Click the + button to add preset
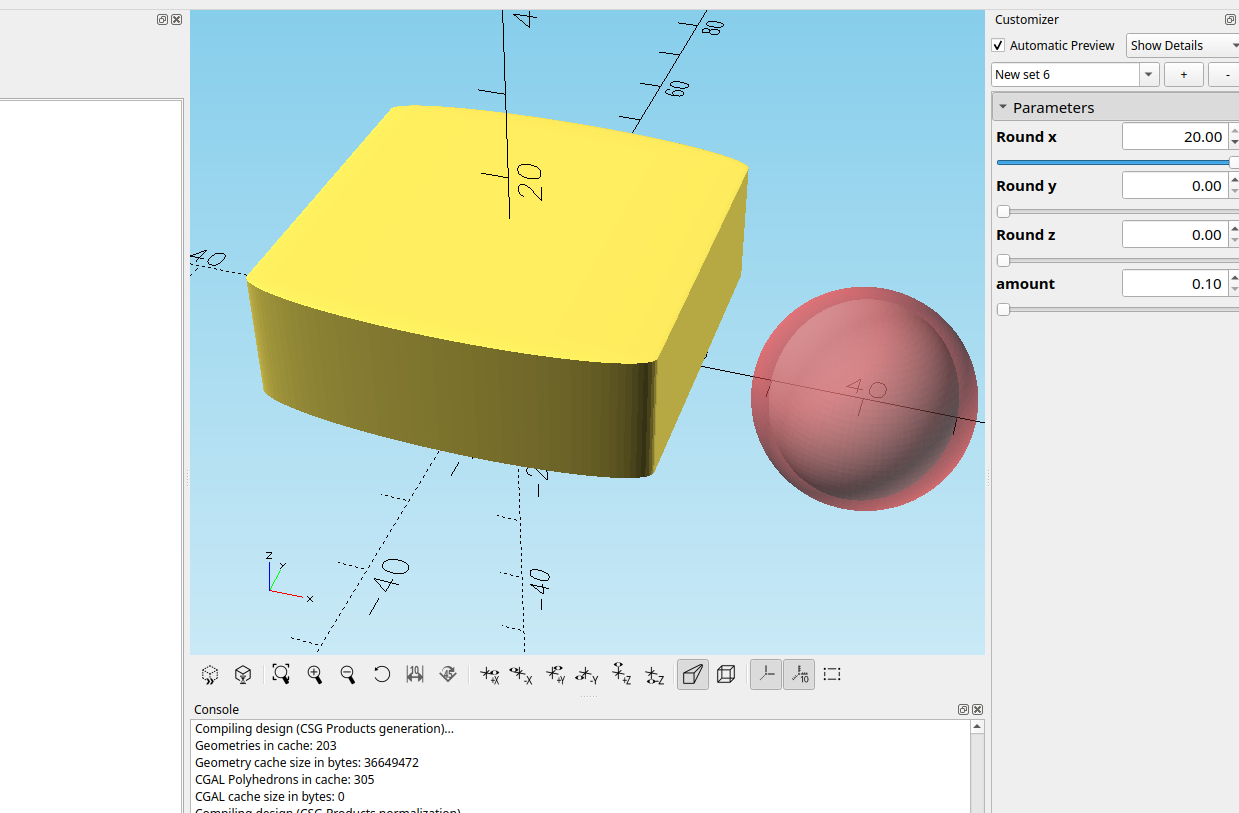This screenshot has height=813, width=1239. pyautogui.click(x=1184, y=75)
